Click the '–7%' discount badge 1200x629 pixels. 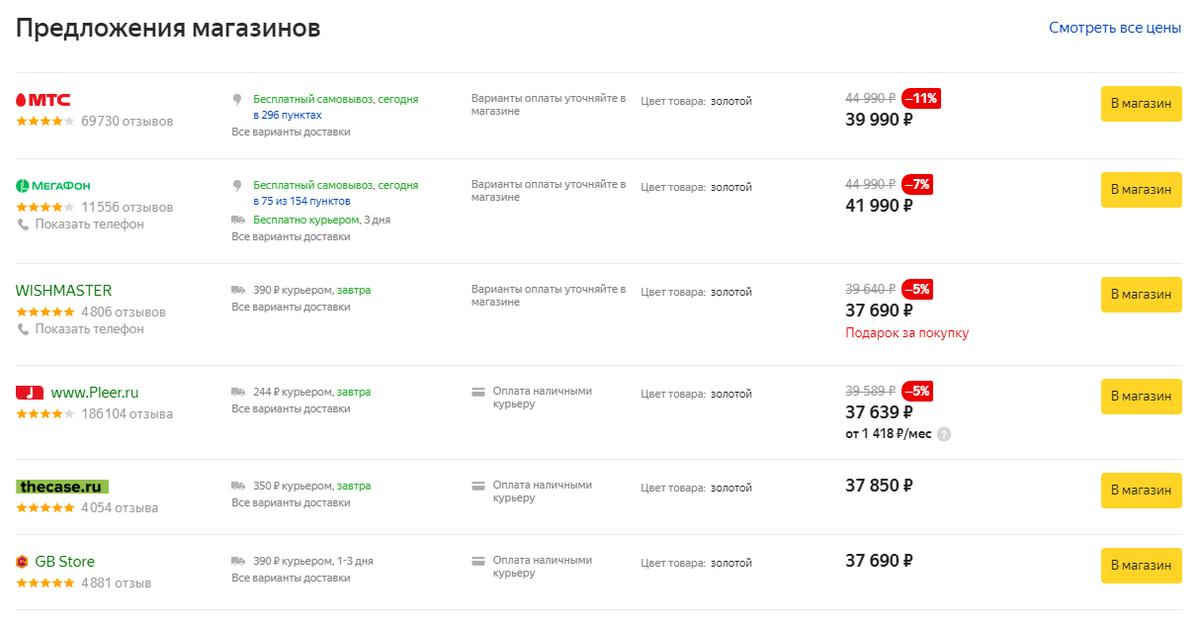point(918,184)
